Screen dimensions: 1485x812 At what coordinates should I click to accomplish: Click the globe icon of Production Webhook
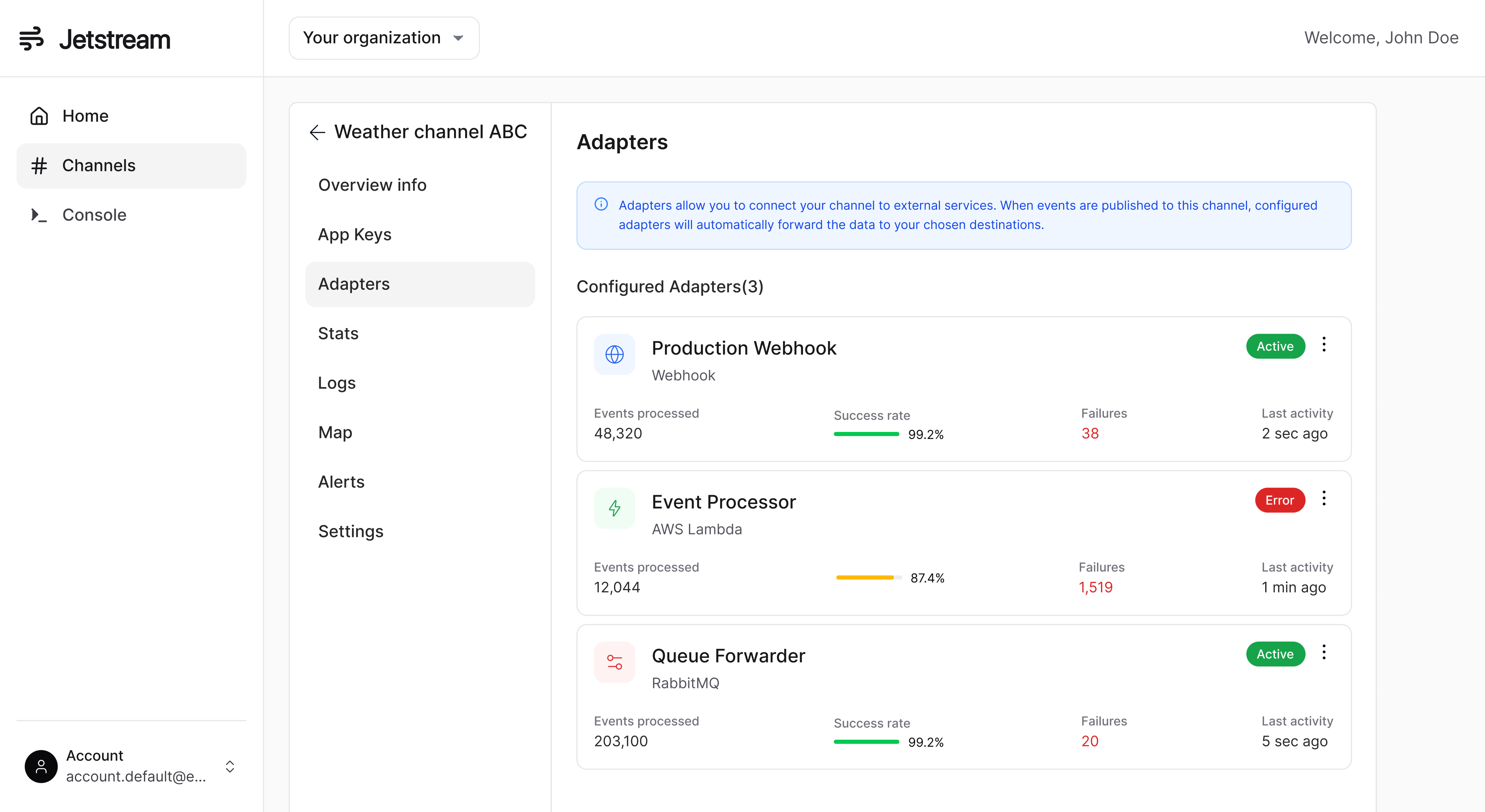point(614,354)
